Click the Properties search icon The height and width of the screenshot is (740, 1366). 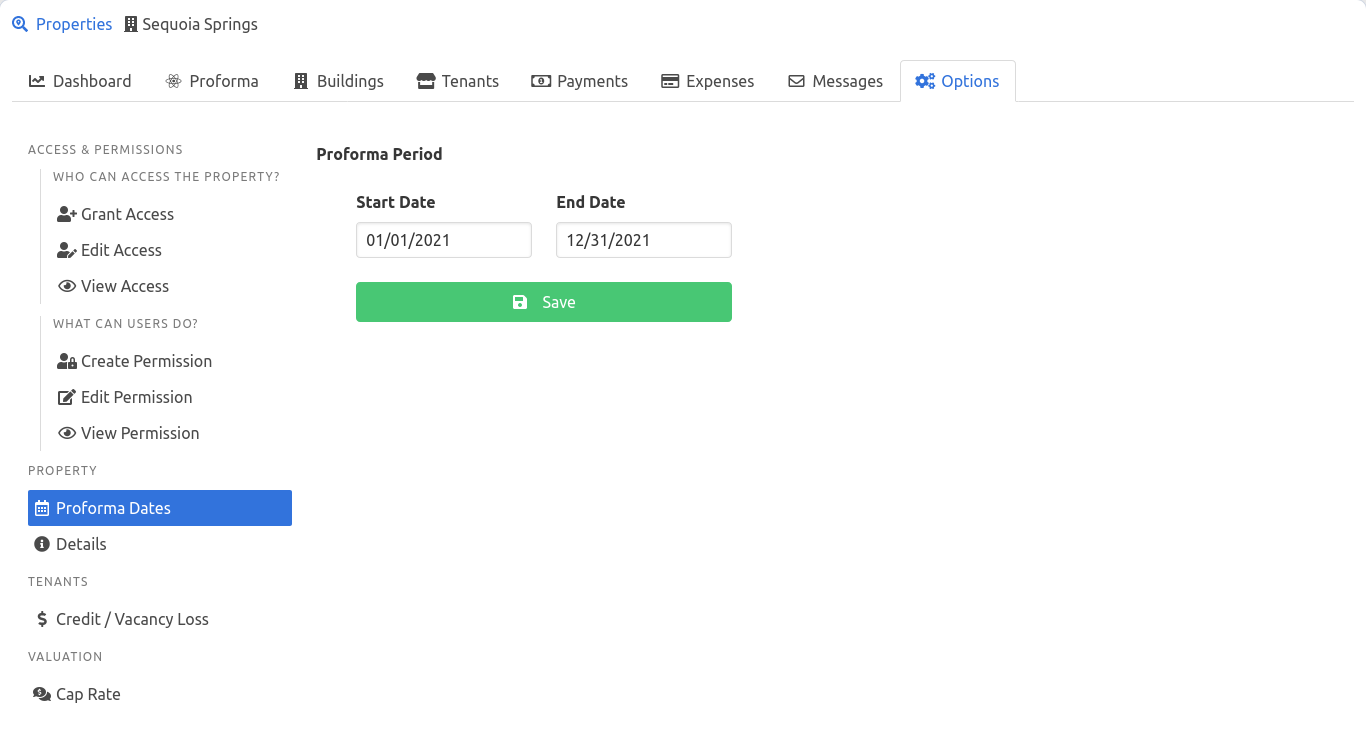pyautogui.click(x=20, y=24)
